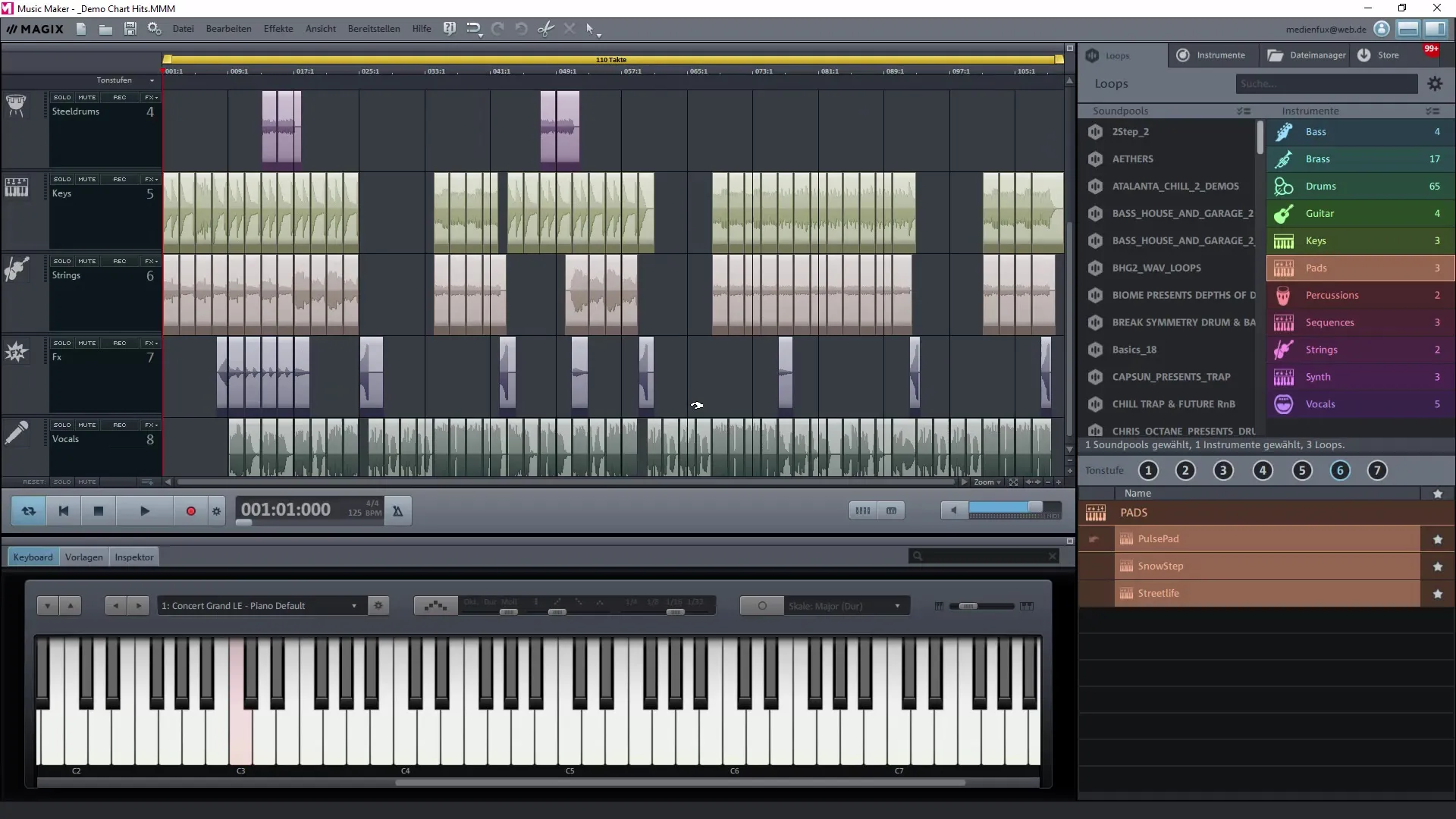Solo the Steeldrums track

point(62,97)
